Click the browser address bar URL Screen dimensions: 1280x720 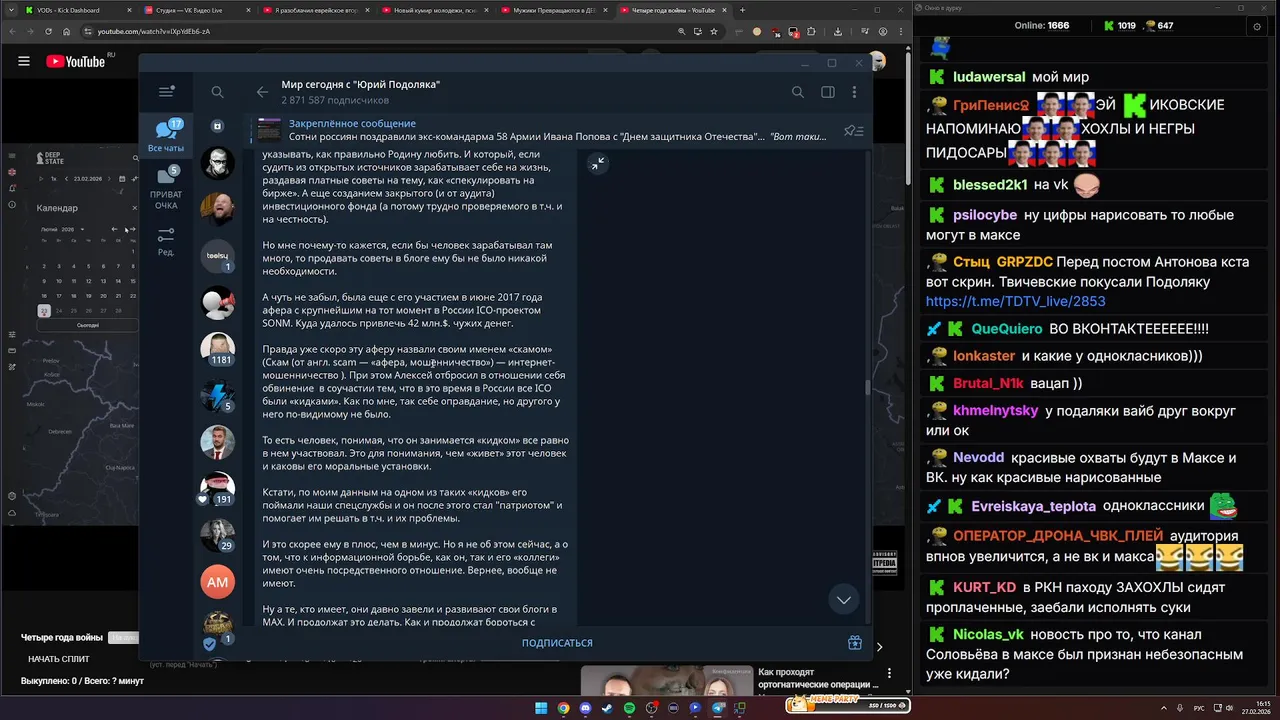tap(154, 31)
